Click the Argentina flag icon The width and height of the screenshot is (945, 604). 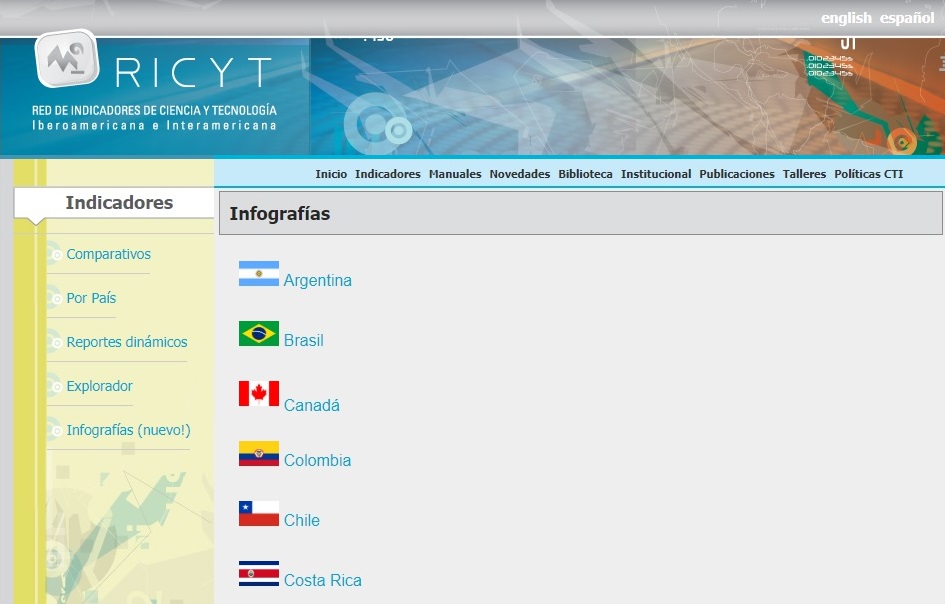point(259,274)
